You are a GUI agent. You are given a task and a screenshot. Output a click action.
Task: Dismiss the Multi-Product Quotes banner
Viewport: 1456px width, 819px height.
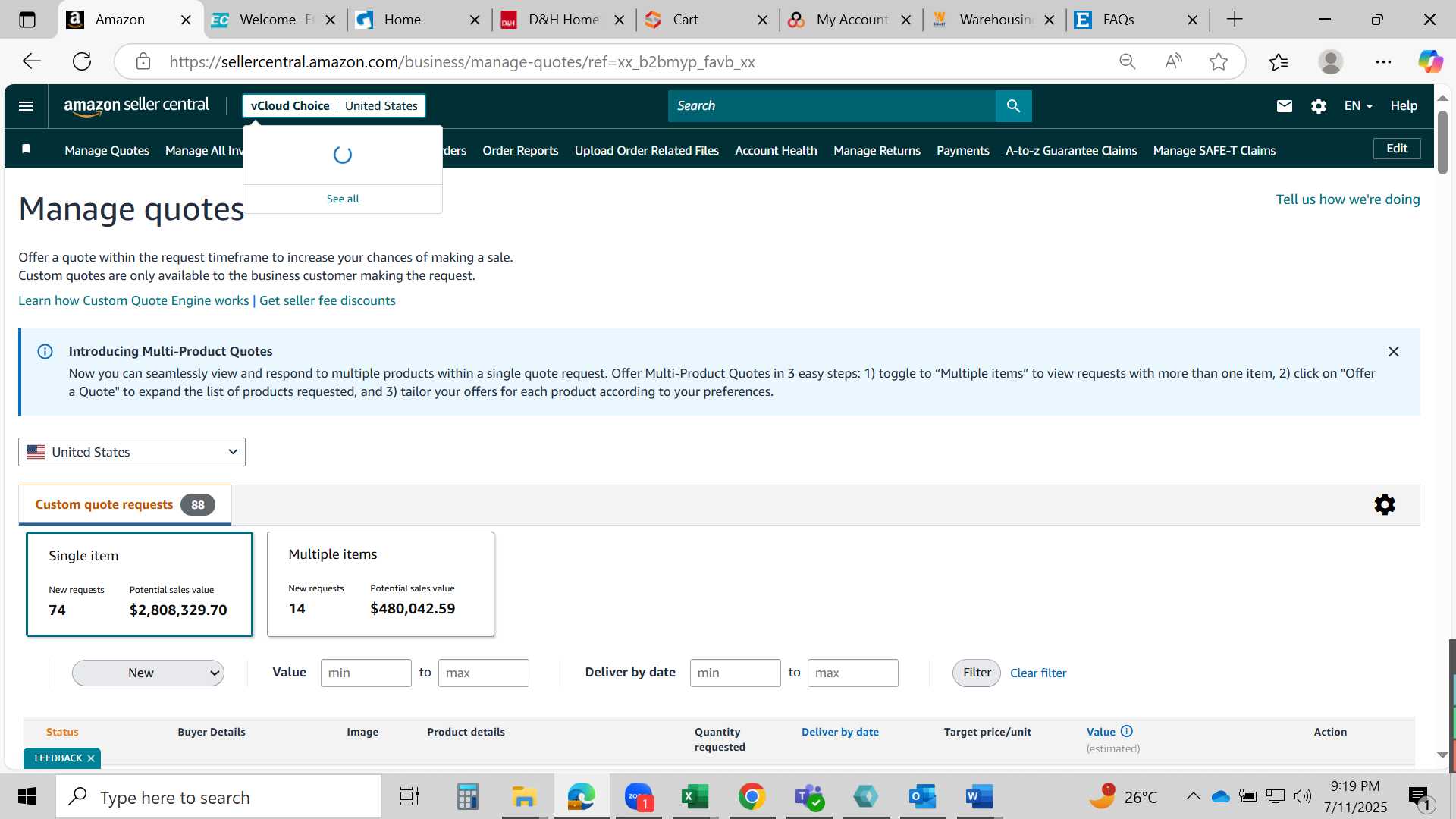(1393, 352)
